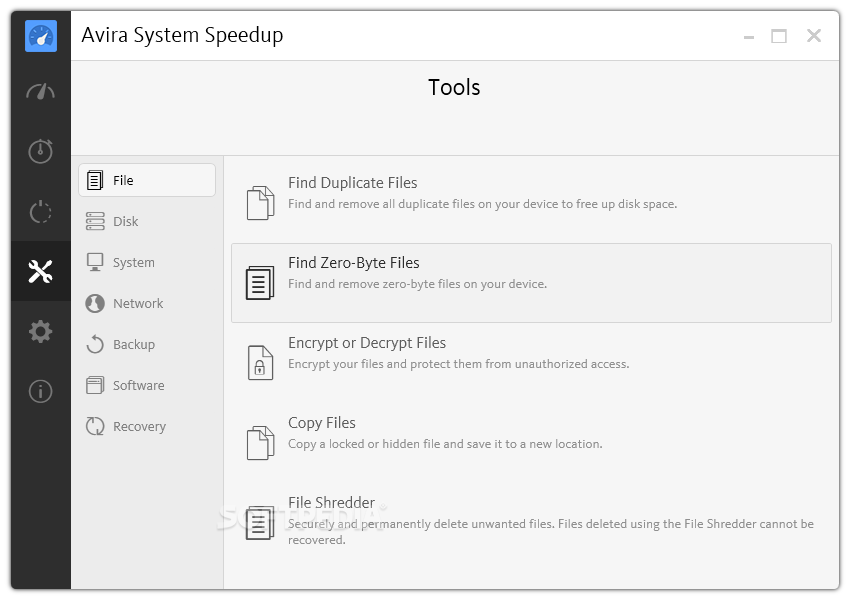Select the wrench Tools sidebar icon

41,271
